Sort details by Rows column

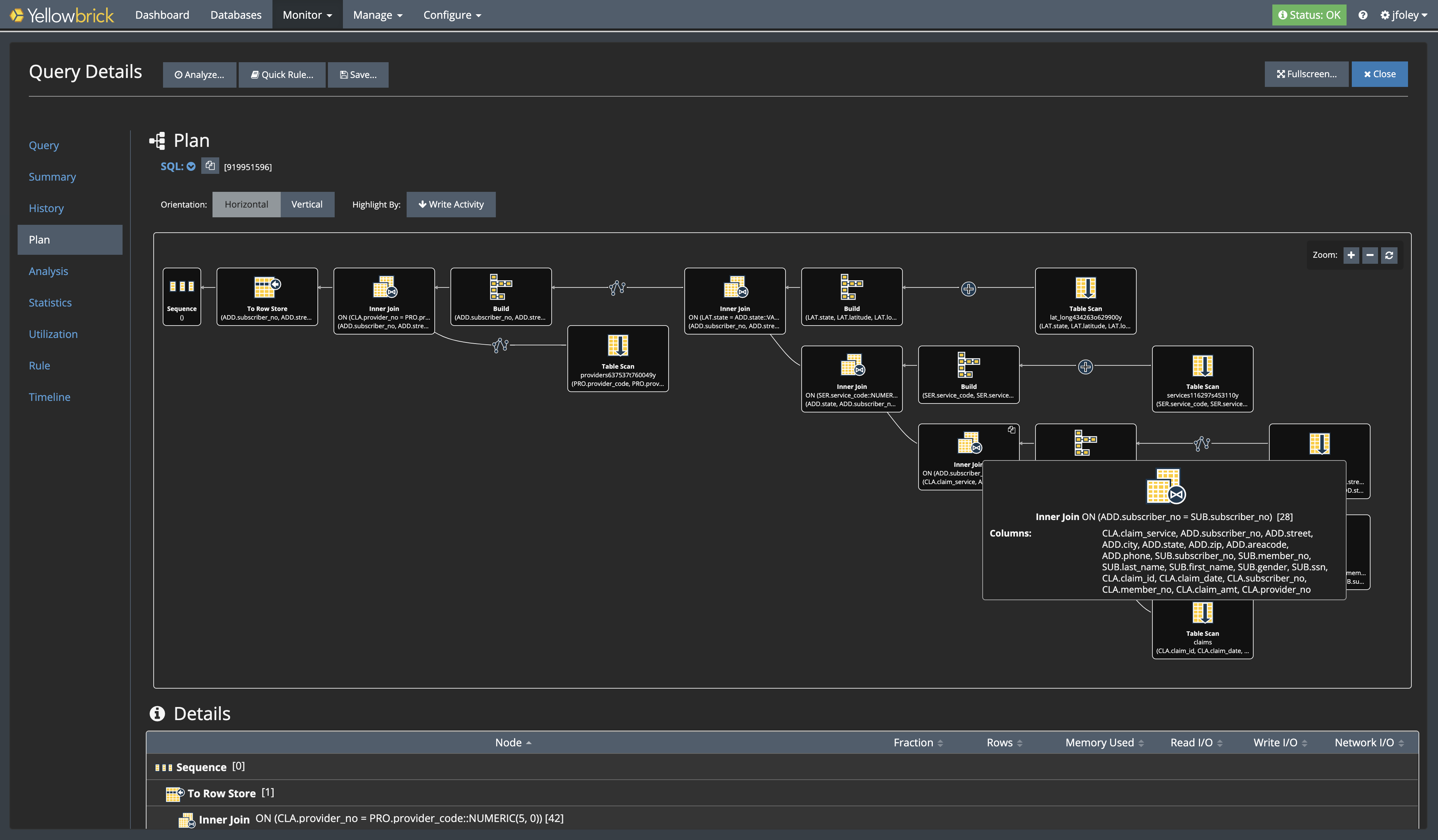(x=1004, y=743)
